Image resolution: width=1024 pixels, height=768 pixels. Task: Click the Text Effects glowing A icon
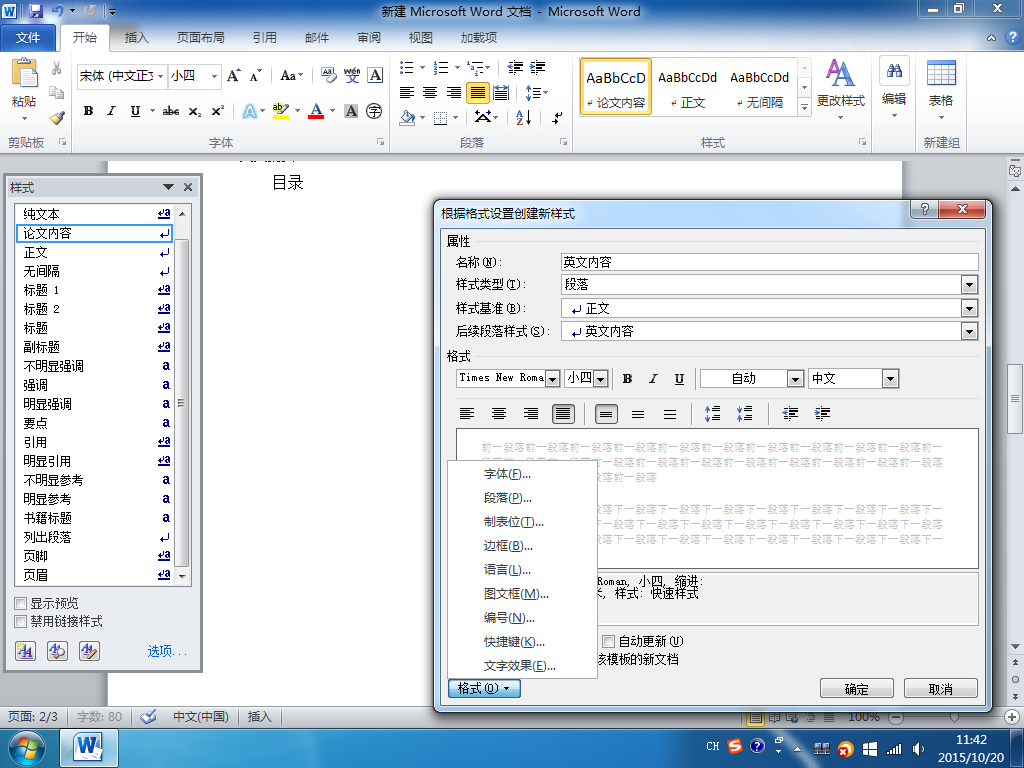click(x=249, y=111)
